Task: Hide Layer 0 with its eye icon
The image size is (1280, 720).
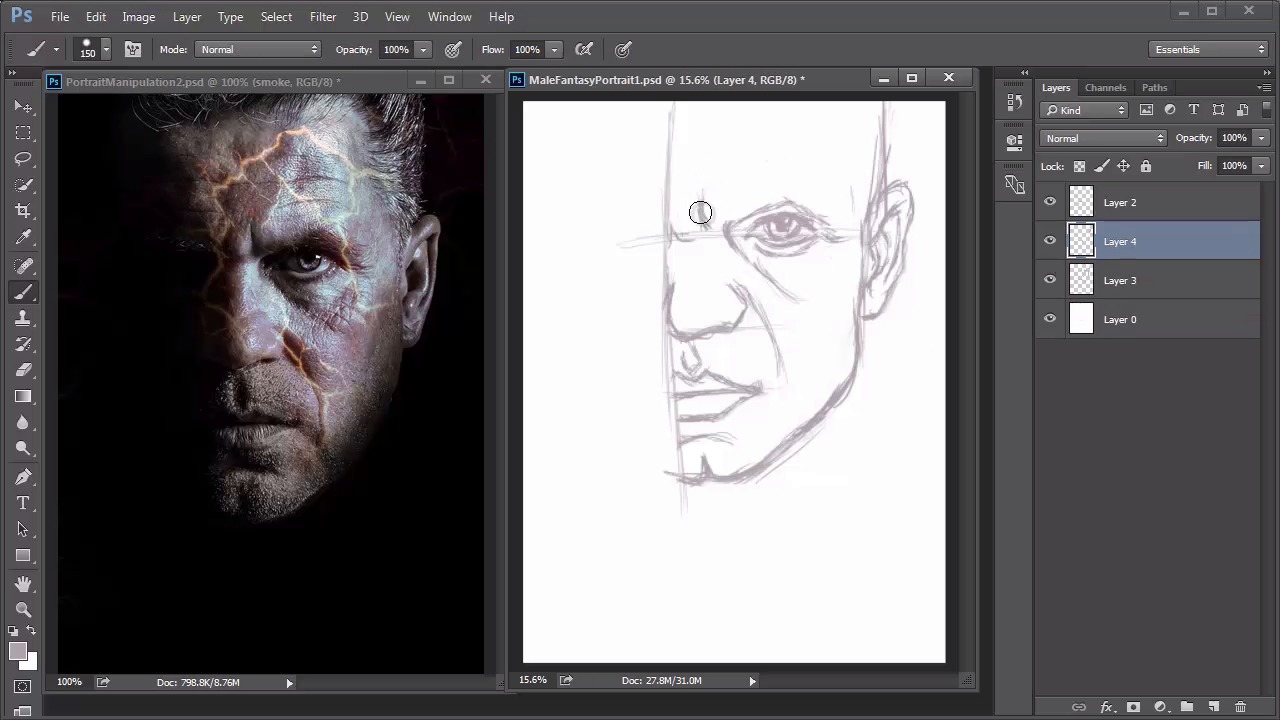Action: tap(1050, 319)
